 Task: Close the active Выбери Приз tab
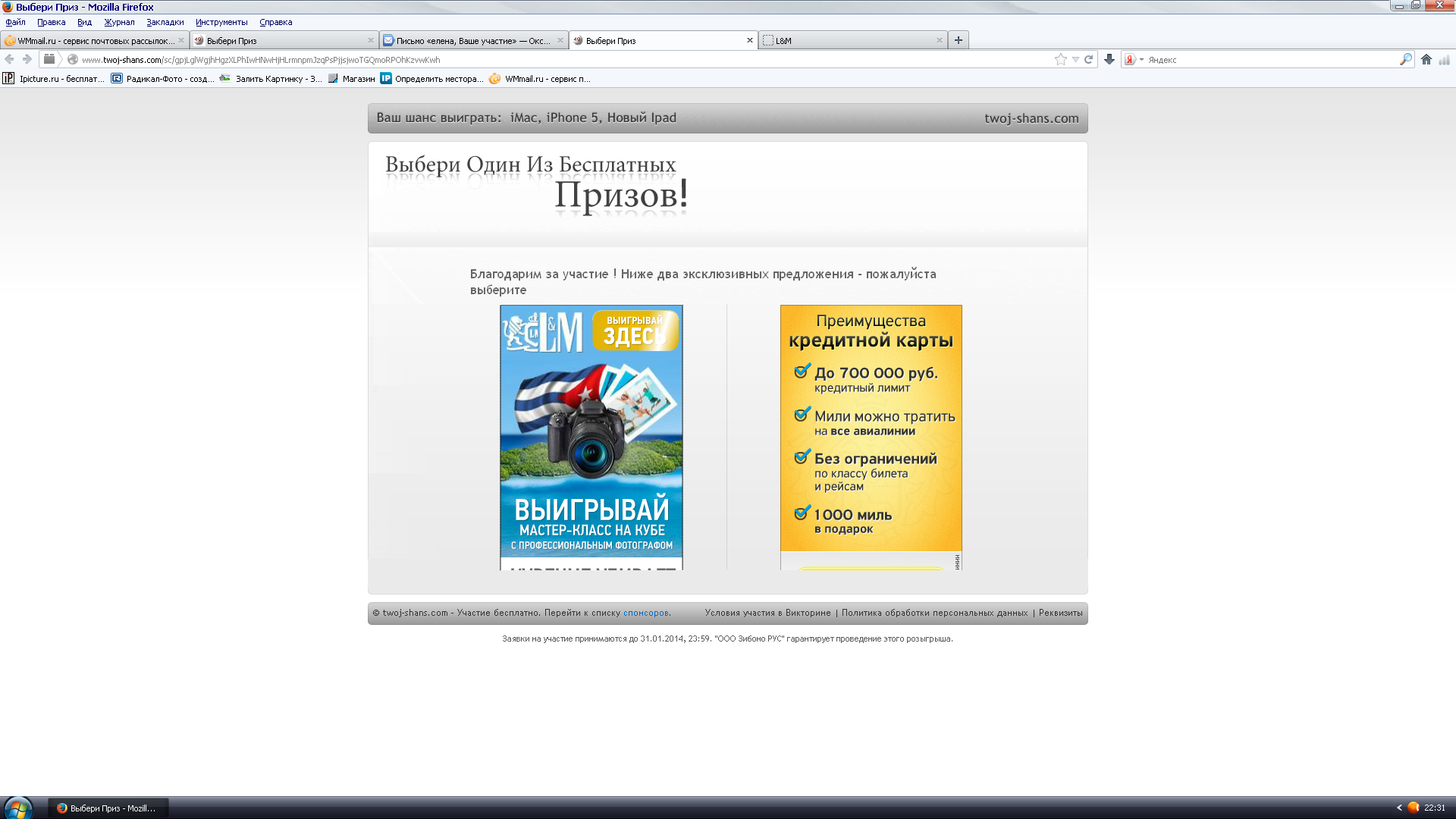[x=750, y=40]
